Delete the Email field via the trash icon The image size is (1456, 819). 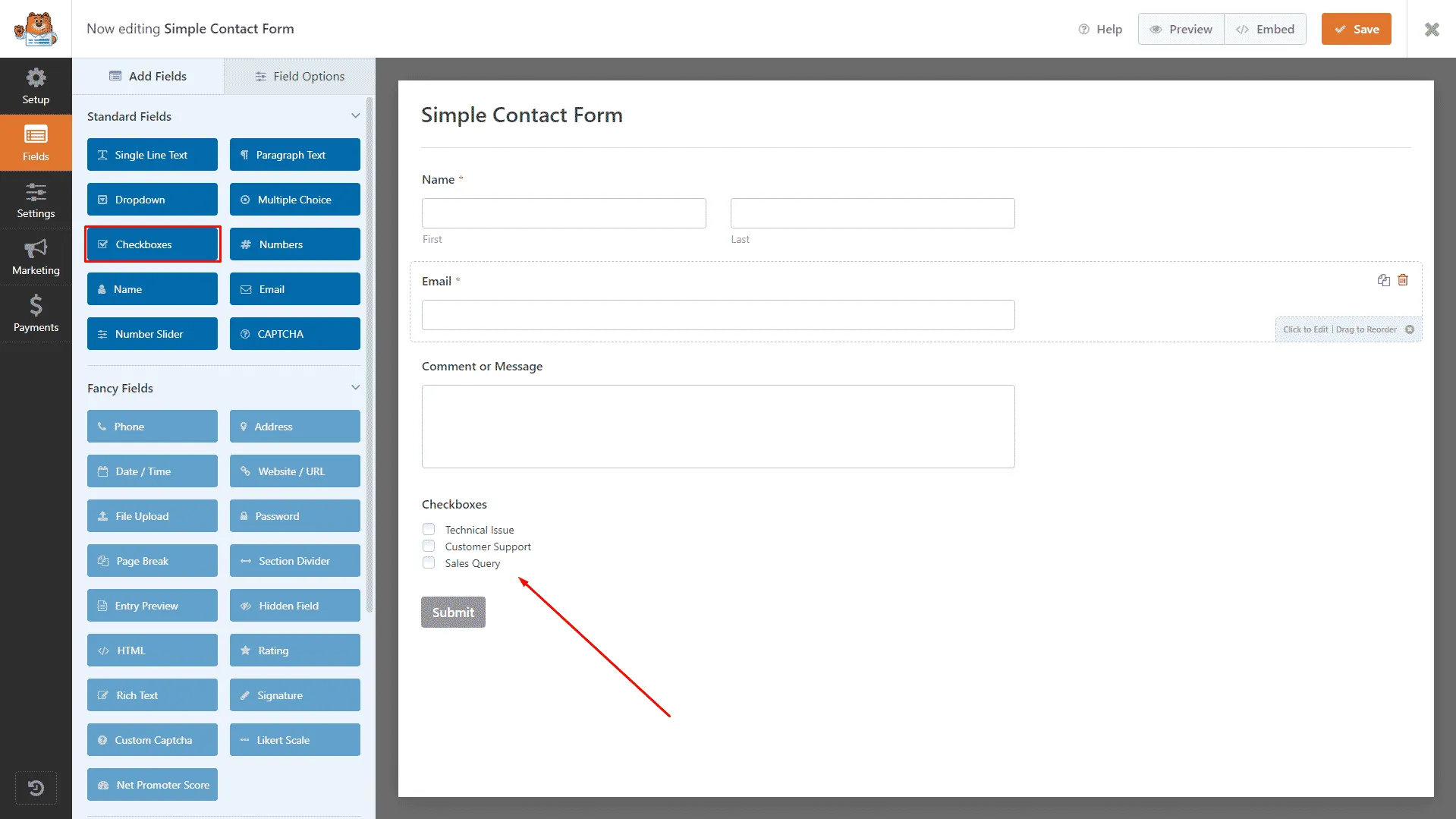[1403, 280]
